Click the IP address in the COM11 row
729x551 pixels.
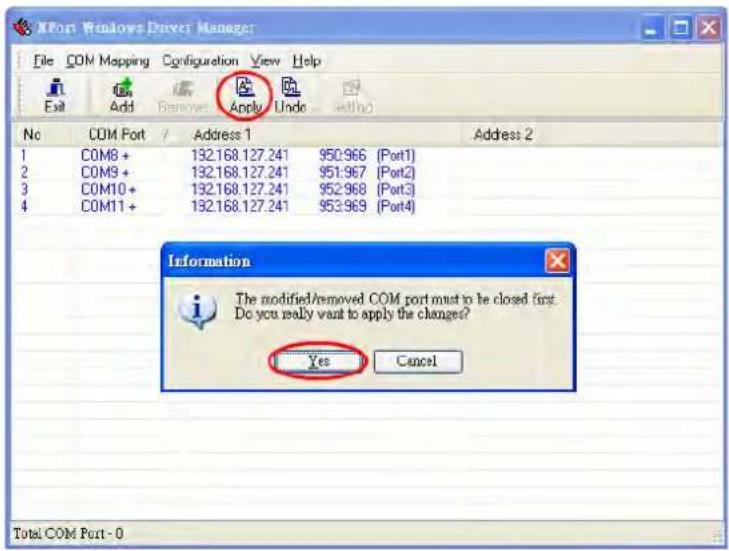tap(240, 206)
